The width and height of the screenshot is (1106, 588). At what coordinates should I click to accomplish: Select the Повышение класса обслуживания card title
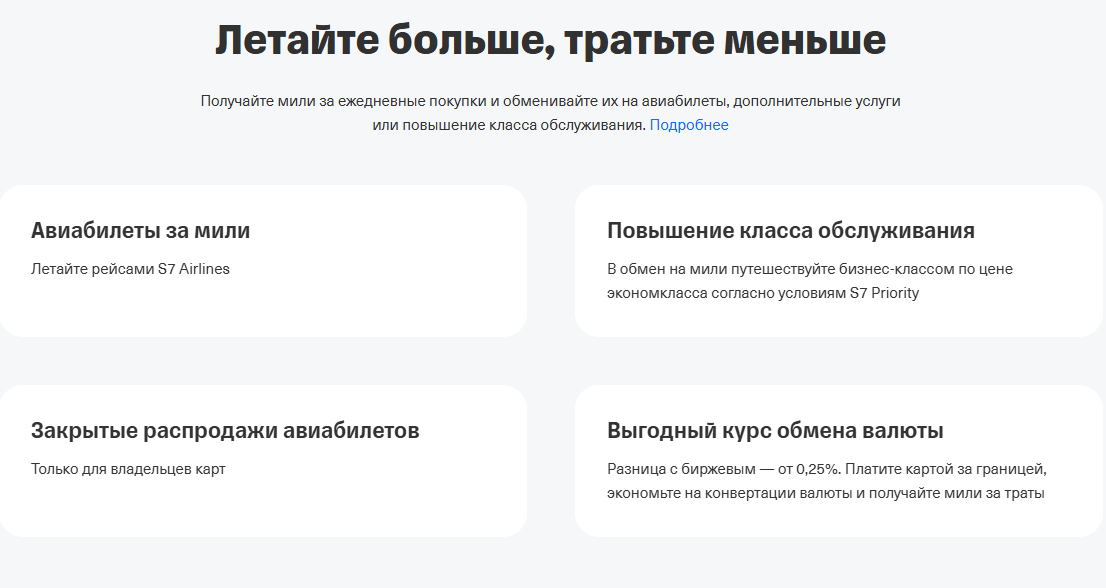pos(790,231)
